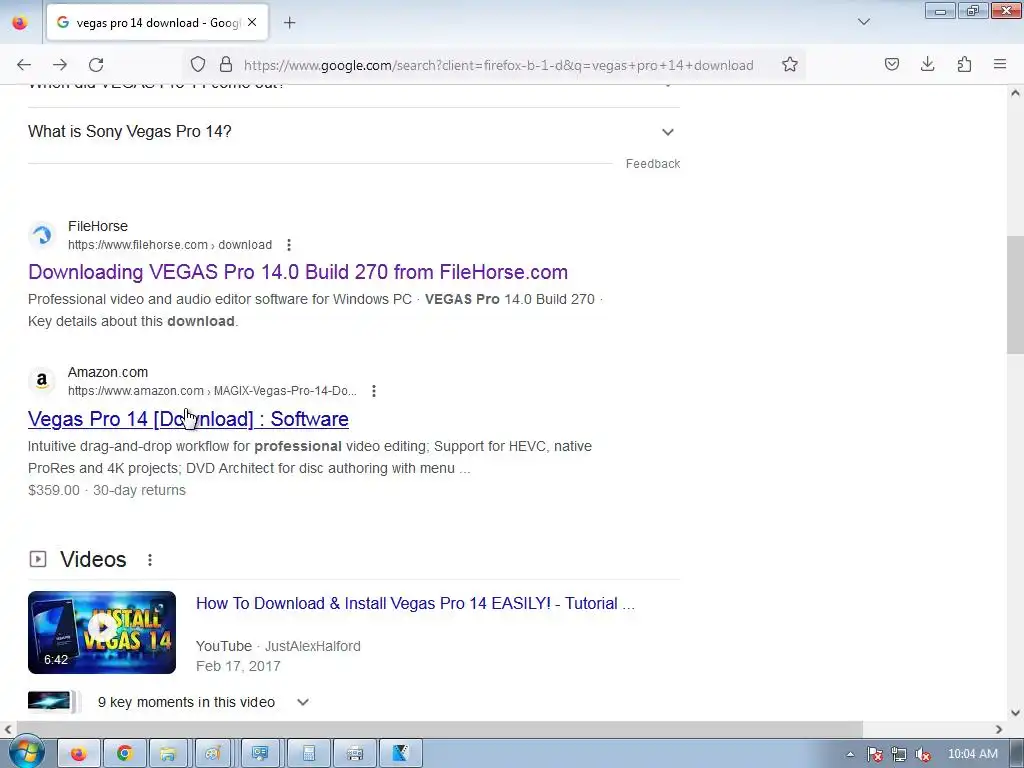Image resolution: width=1024 pixels, height=768 pixels.
Task: Click the network tray icon
Action: point(899,754)
